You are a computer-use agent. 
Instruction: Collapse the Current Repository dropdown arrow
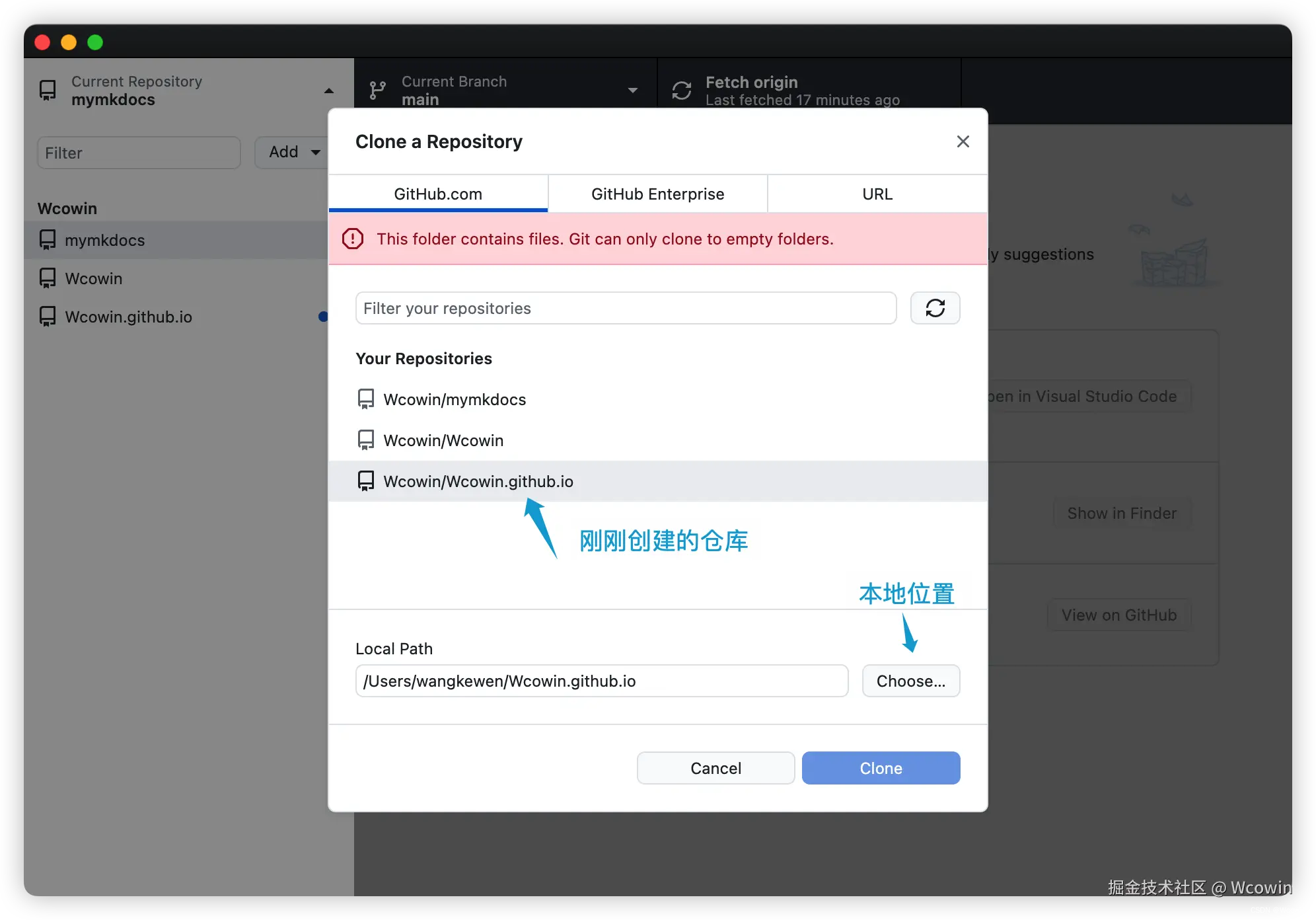pyautogui.click(x=329, y=91)
